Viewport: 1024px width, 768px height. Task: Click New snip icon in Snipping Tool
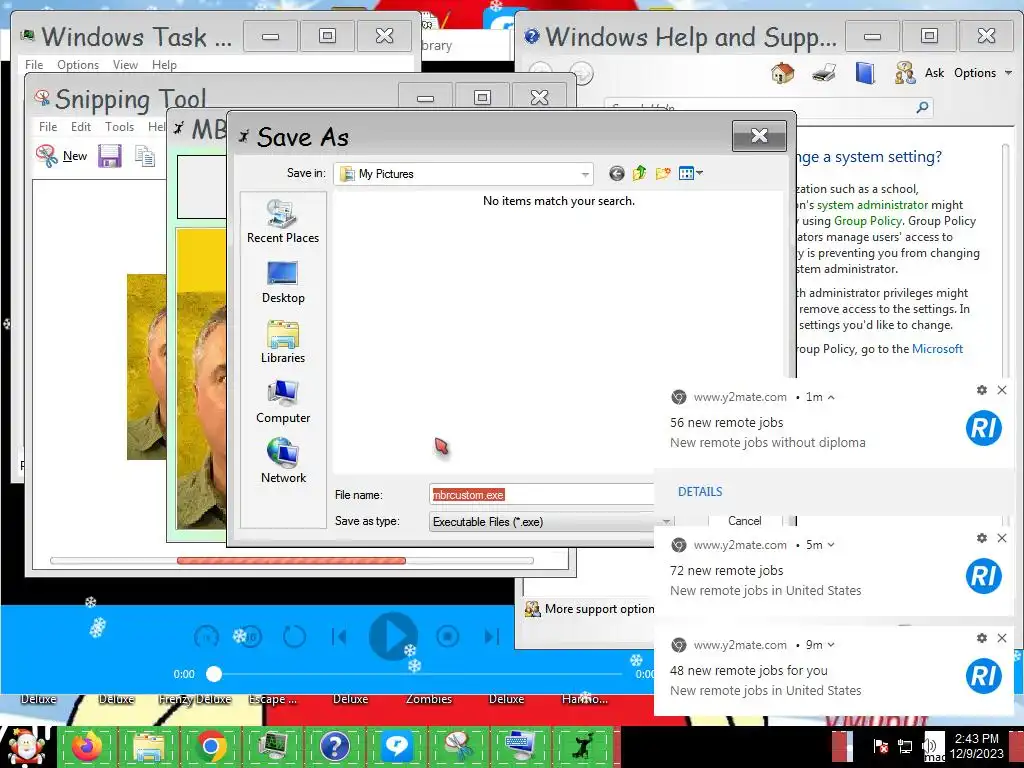[x=46, y=155]
